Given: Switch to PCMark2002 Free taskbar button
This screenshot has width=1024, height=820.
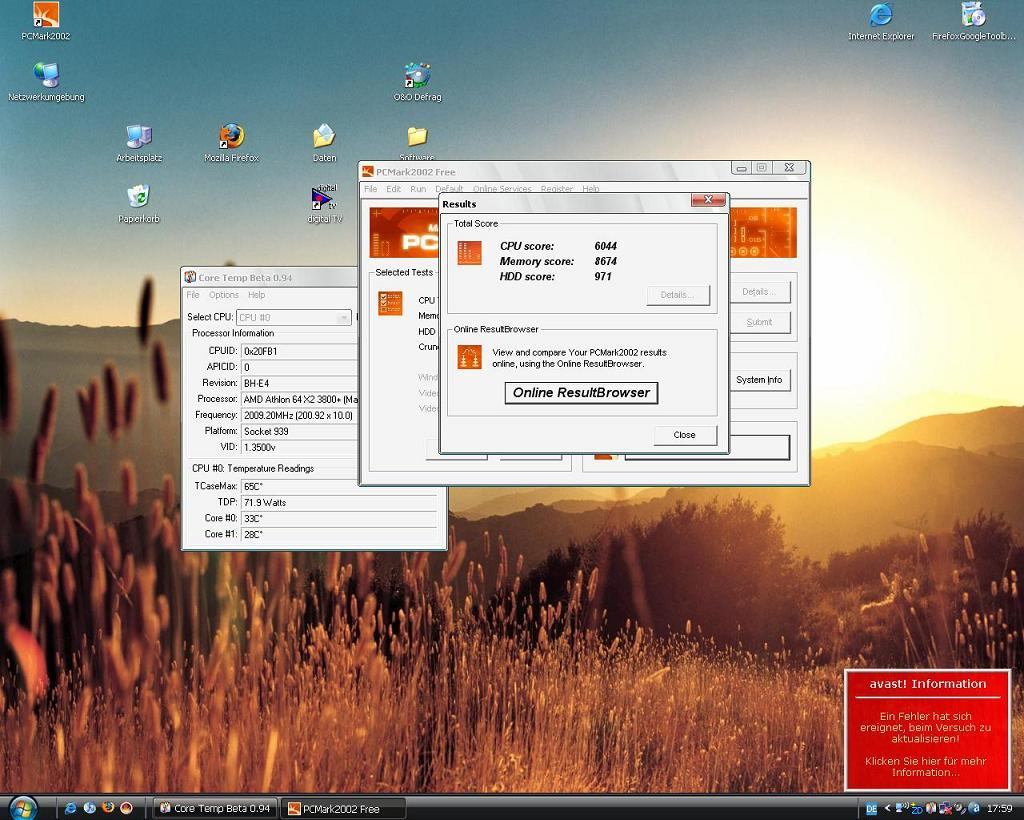Looking at the screenshot, I should [x=344, y=808].
